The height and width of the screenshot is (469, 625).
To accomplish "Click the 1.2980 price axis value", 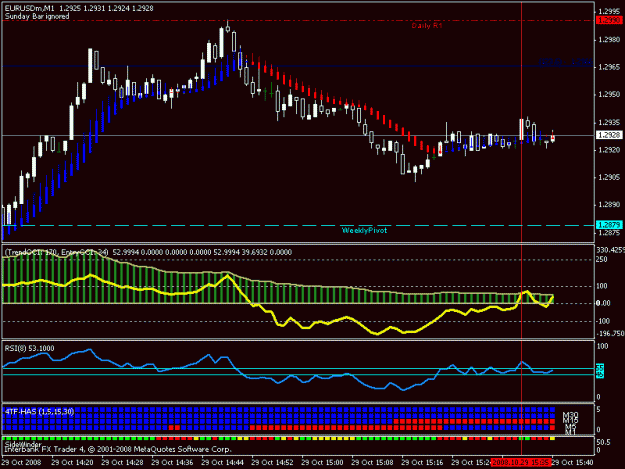I will click(609, 39).
